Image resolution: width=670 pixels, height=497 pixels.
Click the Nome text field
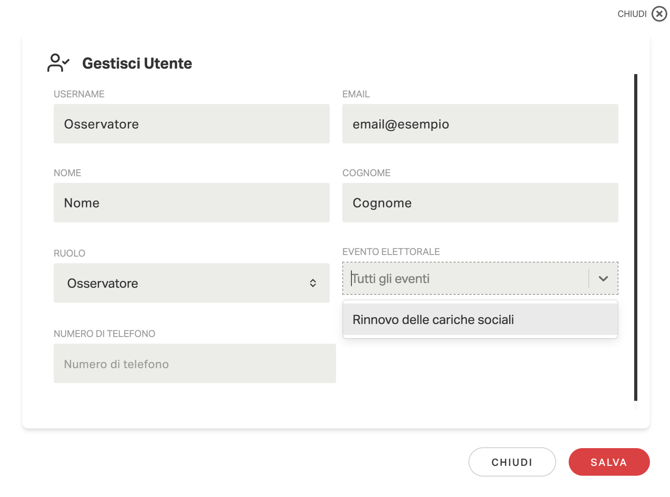tap(191, 203)
